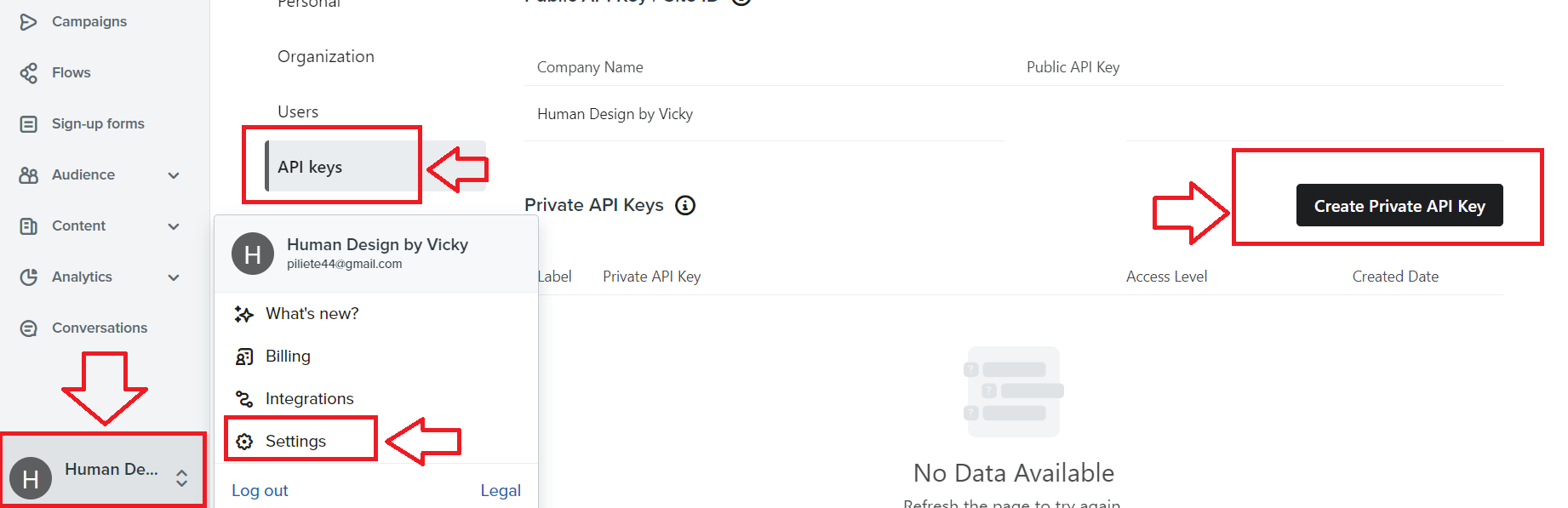Click the info icon beside Private API Keys
This screenshot has height=508, width=1568.
point(685,205)
